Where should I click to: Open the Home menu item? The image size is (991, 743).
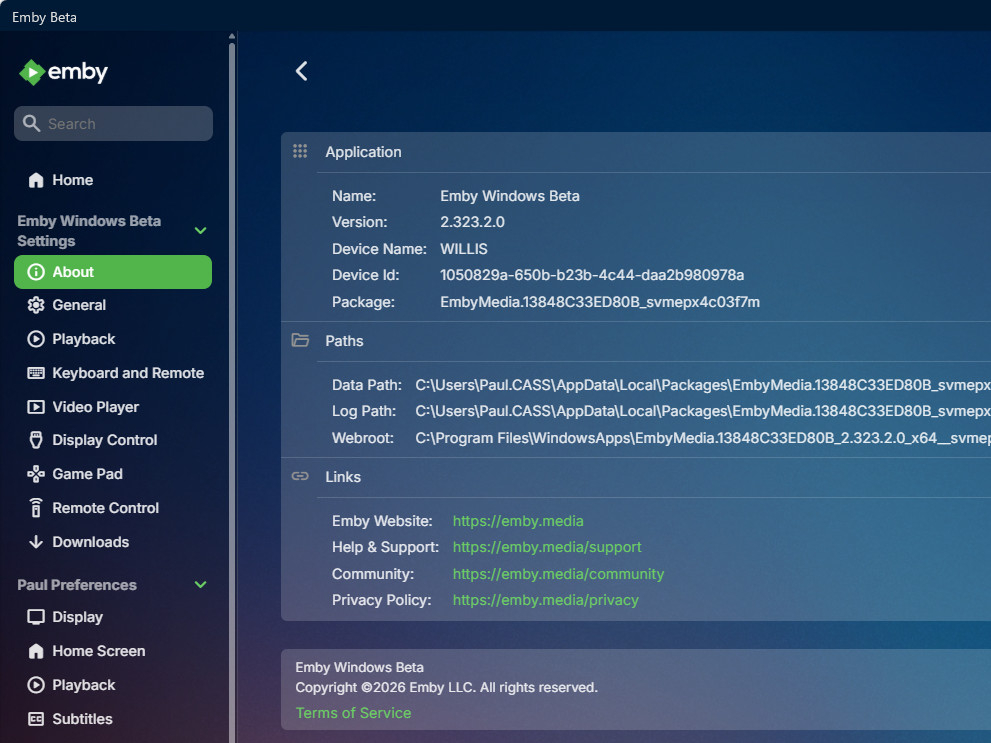113,180
